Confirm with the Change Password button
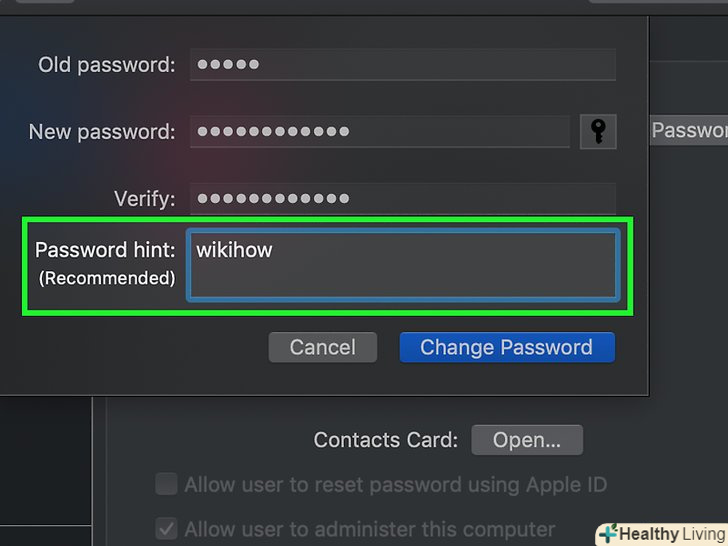This screenshot has height=546, width=728. tap(507, 347)
